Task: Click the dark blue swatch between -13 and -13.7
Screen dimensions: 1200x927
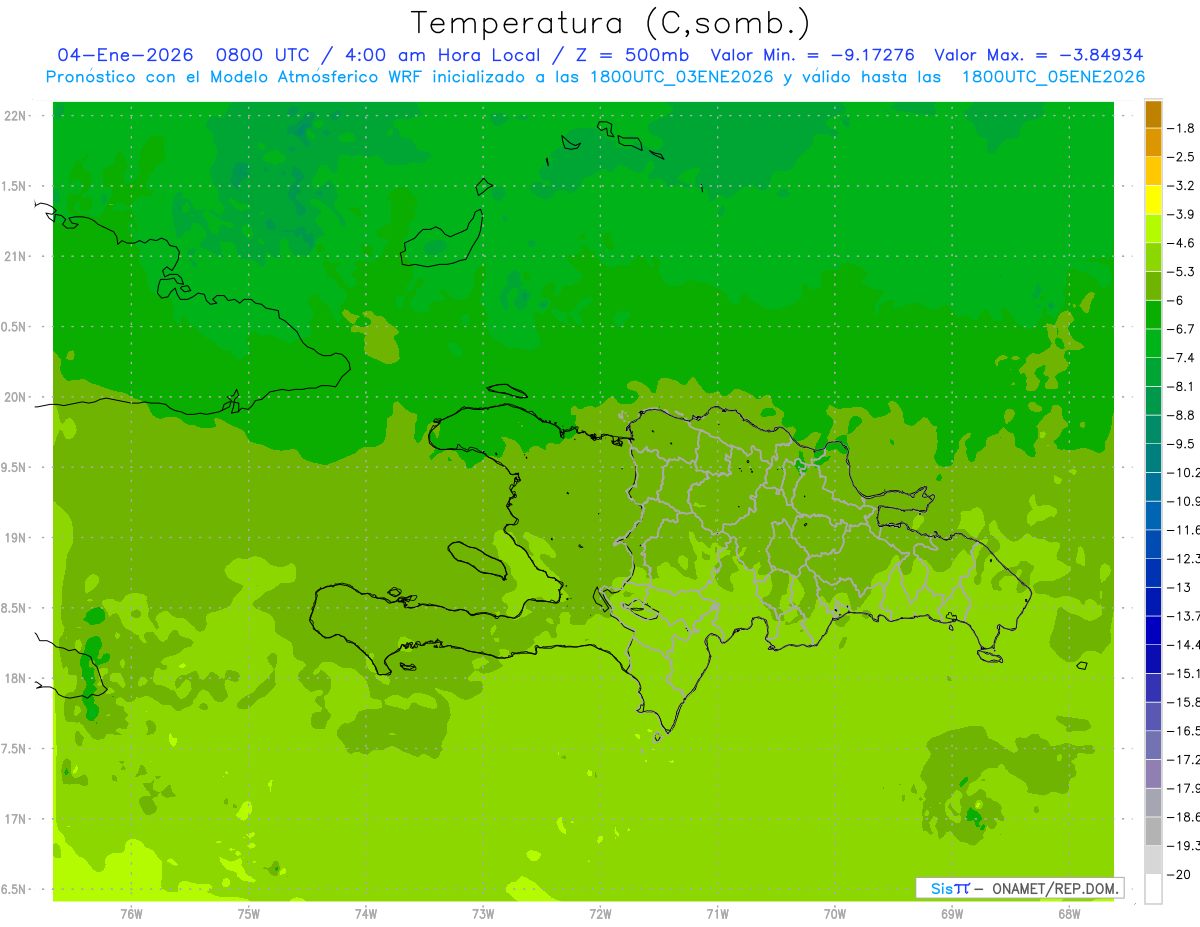Action: 1153,601
